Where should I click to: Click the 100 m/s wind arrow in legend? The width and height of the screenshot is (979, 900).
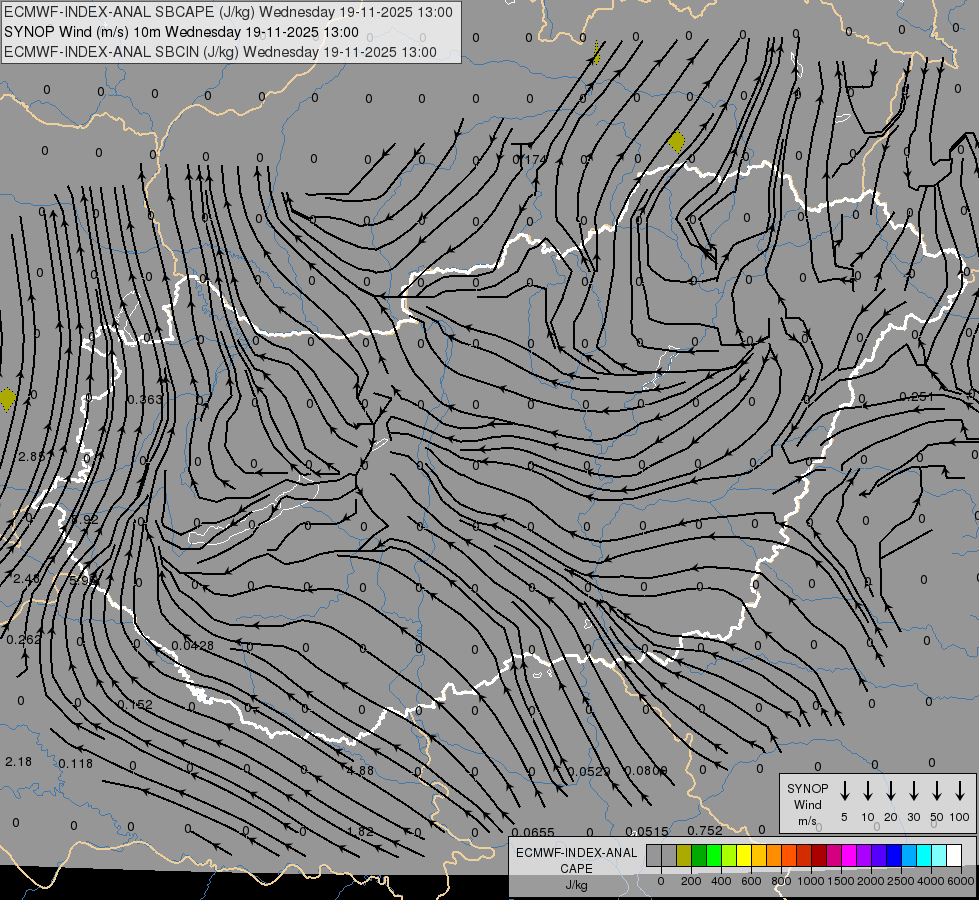point(960,791)
